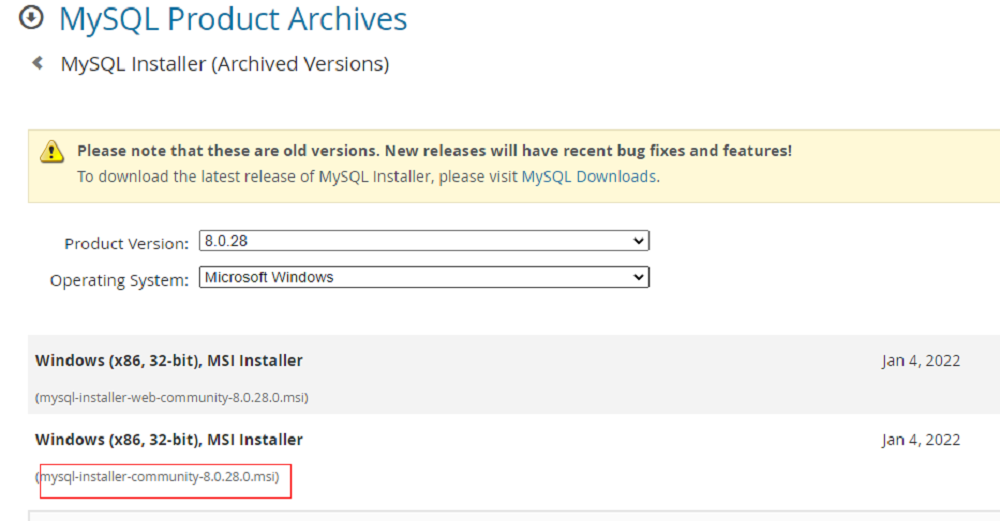The width and height of the screenshot is (1000, 521).
Task: Follow the MySQL Downloads link
Action: [589, 177]
